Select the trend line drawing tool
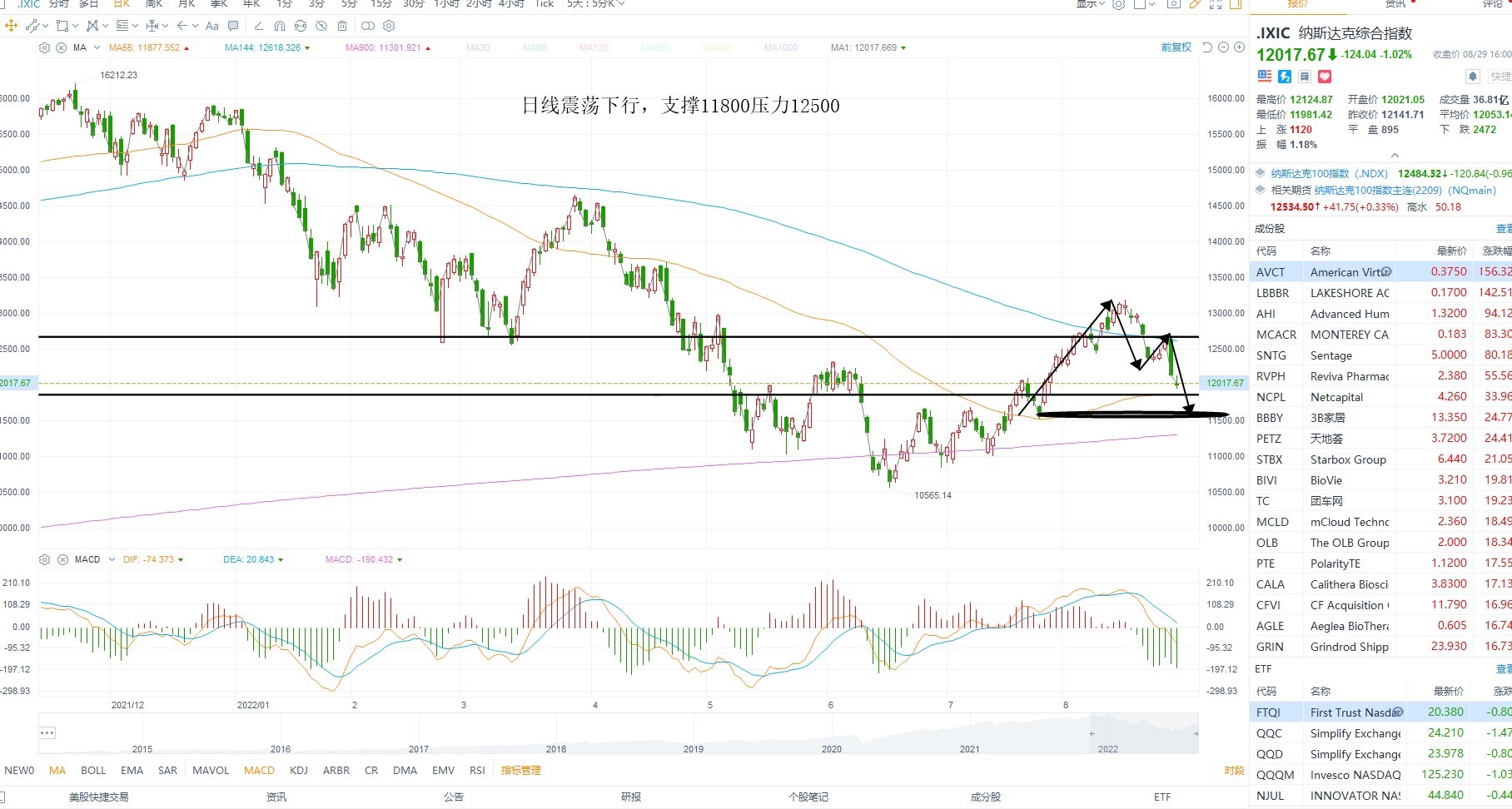 pos(32,26)
